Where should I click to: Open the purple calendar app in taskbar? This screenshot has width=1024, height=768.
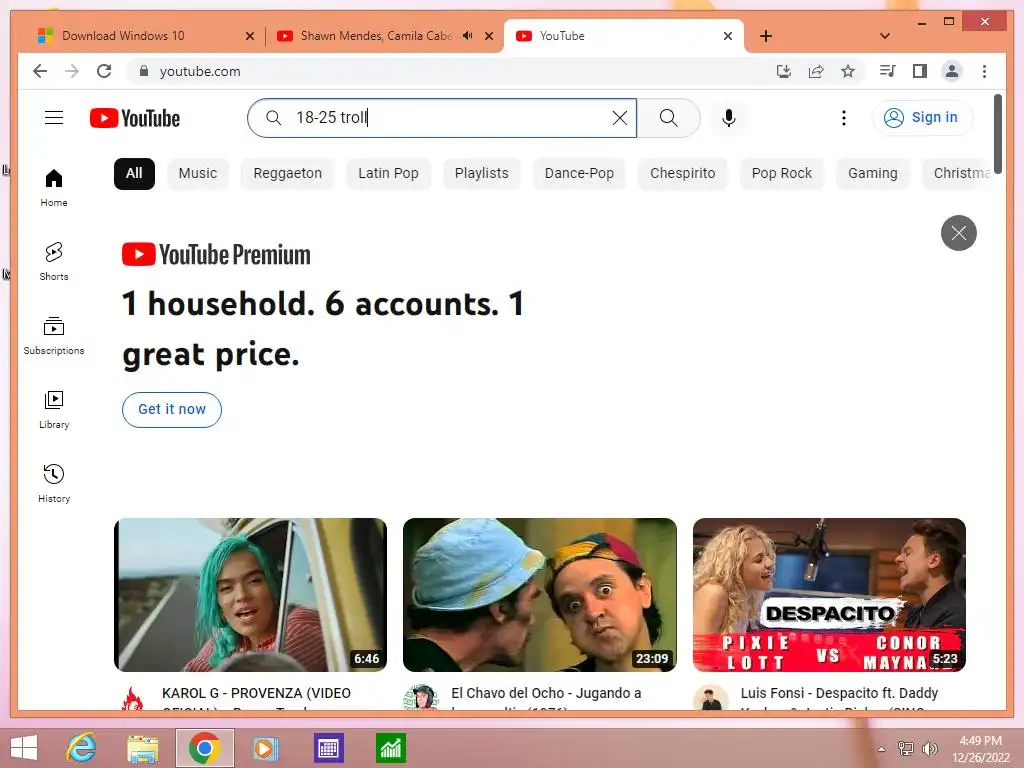pyautogui.click(x=328, y=748)
